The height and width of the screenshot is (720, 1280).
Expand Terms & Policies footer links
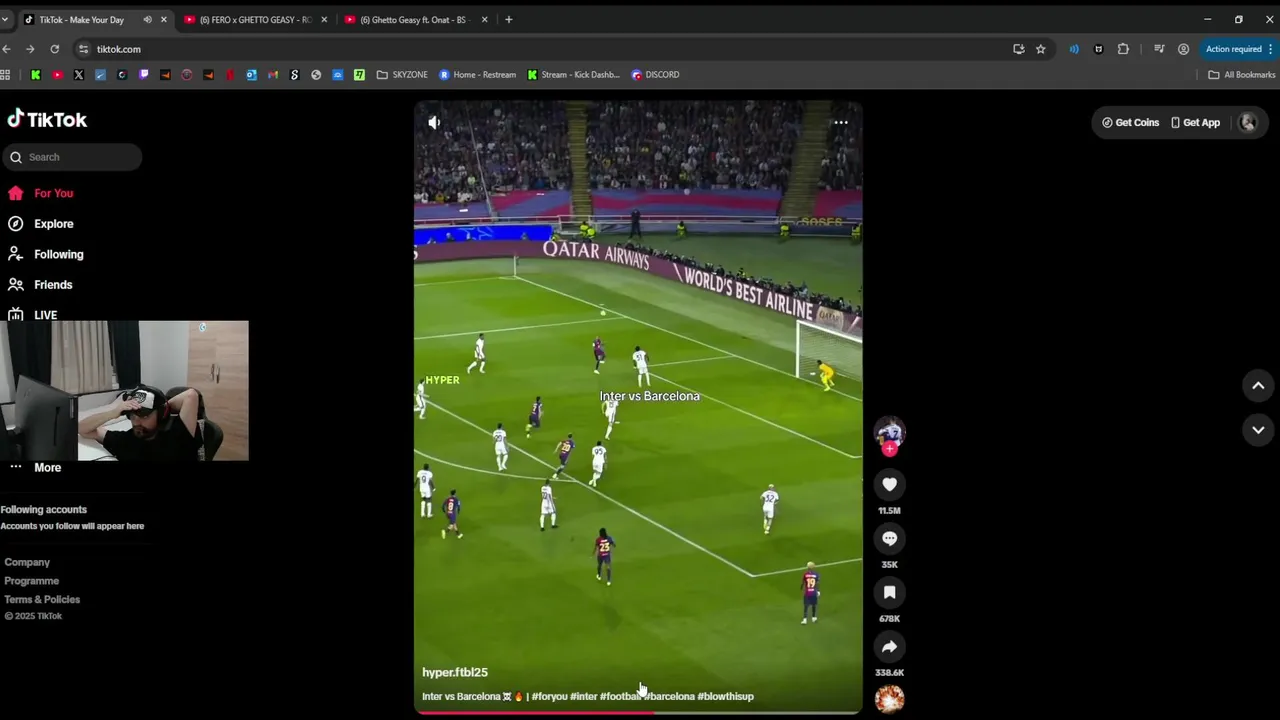point(42,599)
